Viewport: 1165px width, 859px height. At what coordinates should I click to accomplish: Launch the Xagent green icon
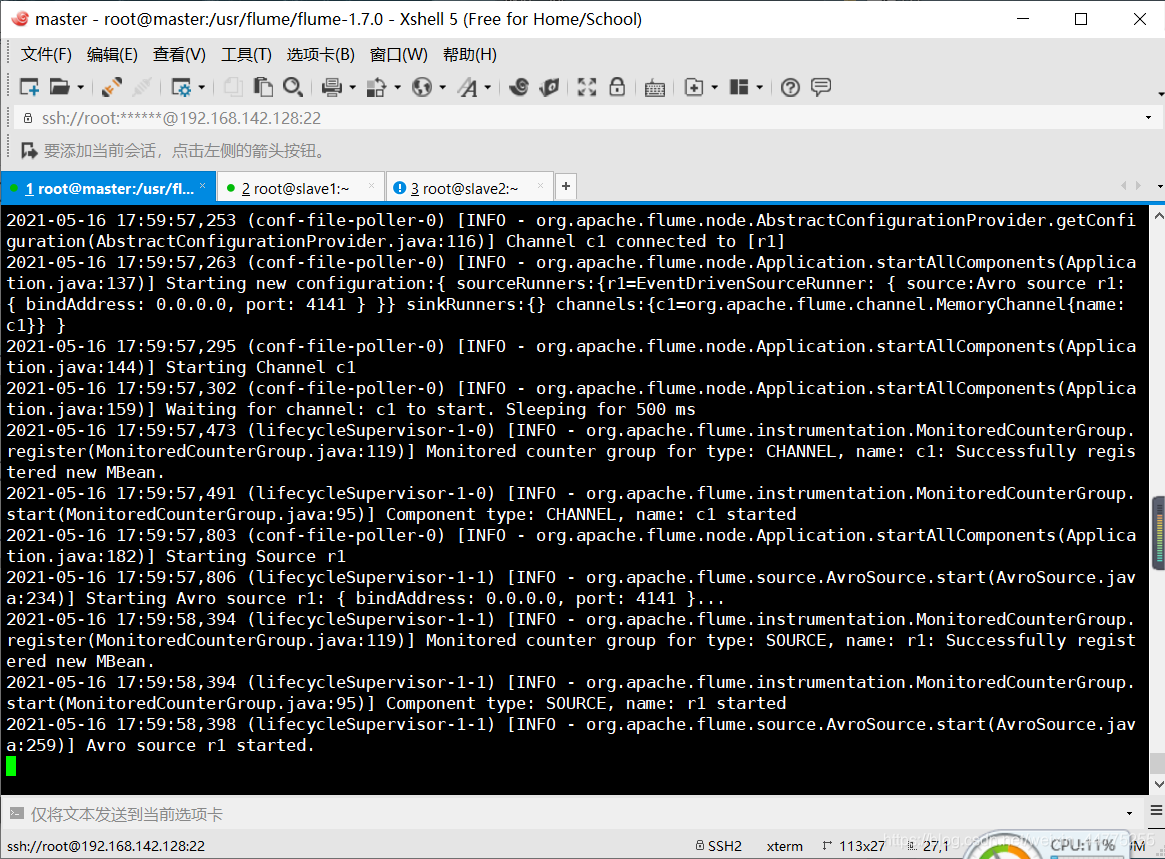point(549,88)
